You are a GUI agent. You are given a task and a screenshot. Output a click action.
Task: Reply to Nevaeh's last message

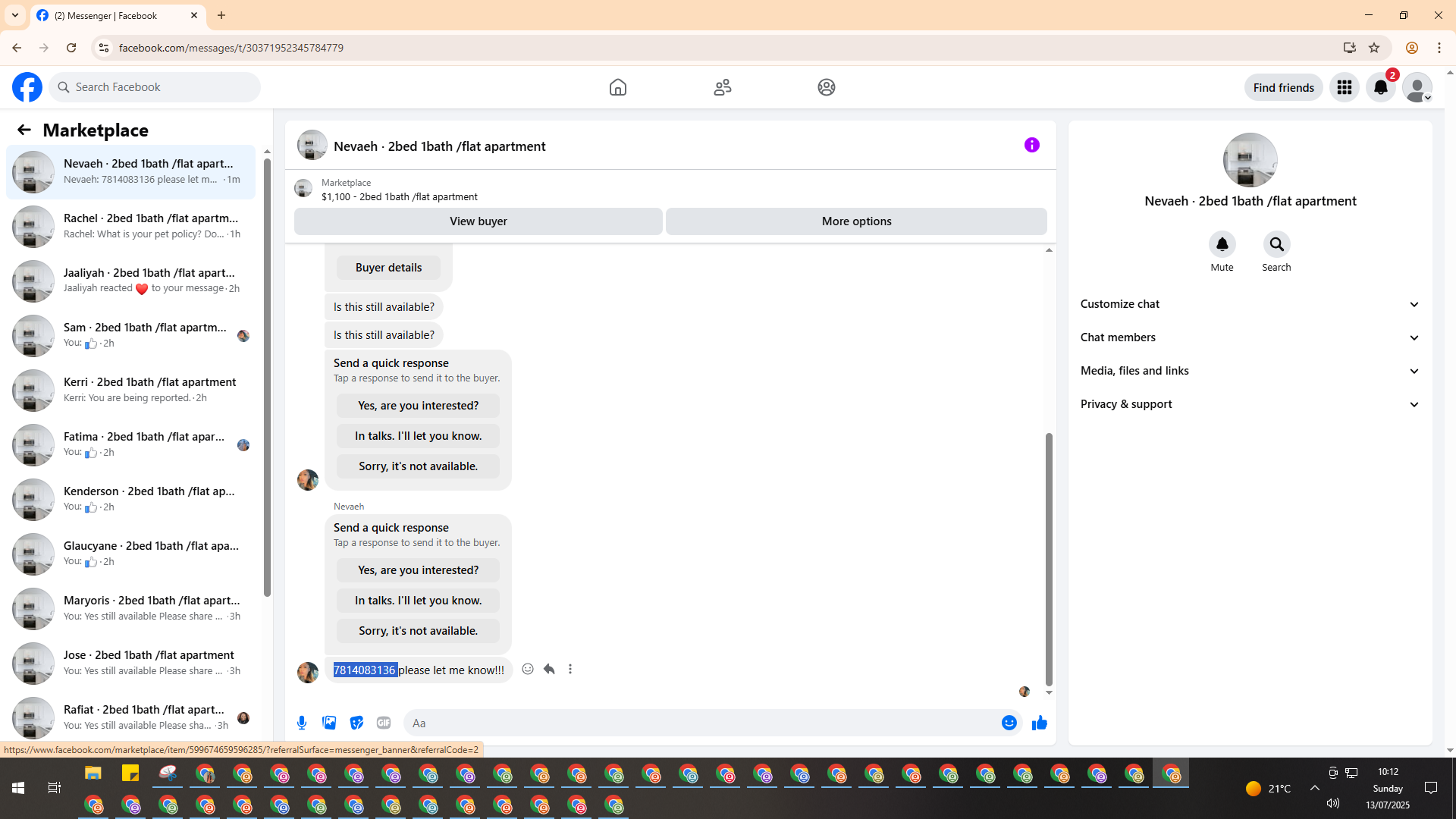click(x=549, y=669)
